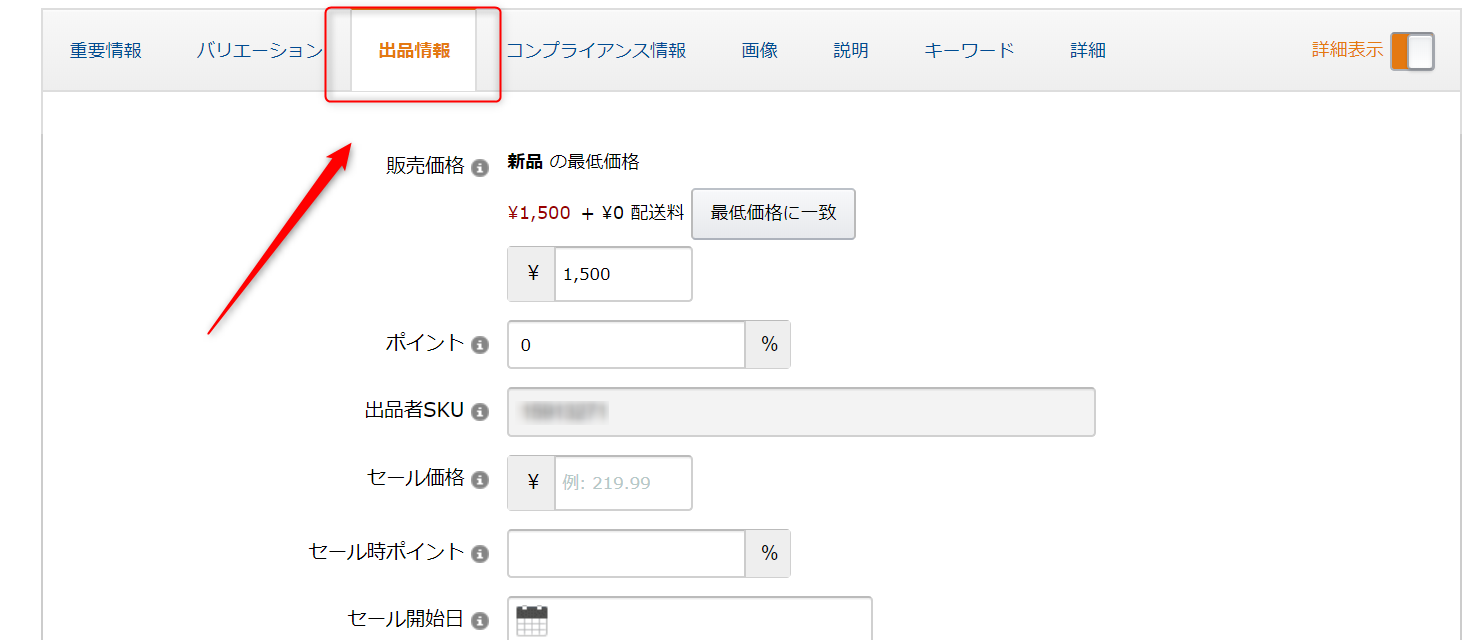The height and width of the screenshot is (640, 1479).
Task: Click the ポイント percentage input field
Action: (x=626, y=345)
